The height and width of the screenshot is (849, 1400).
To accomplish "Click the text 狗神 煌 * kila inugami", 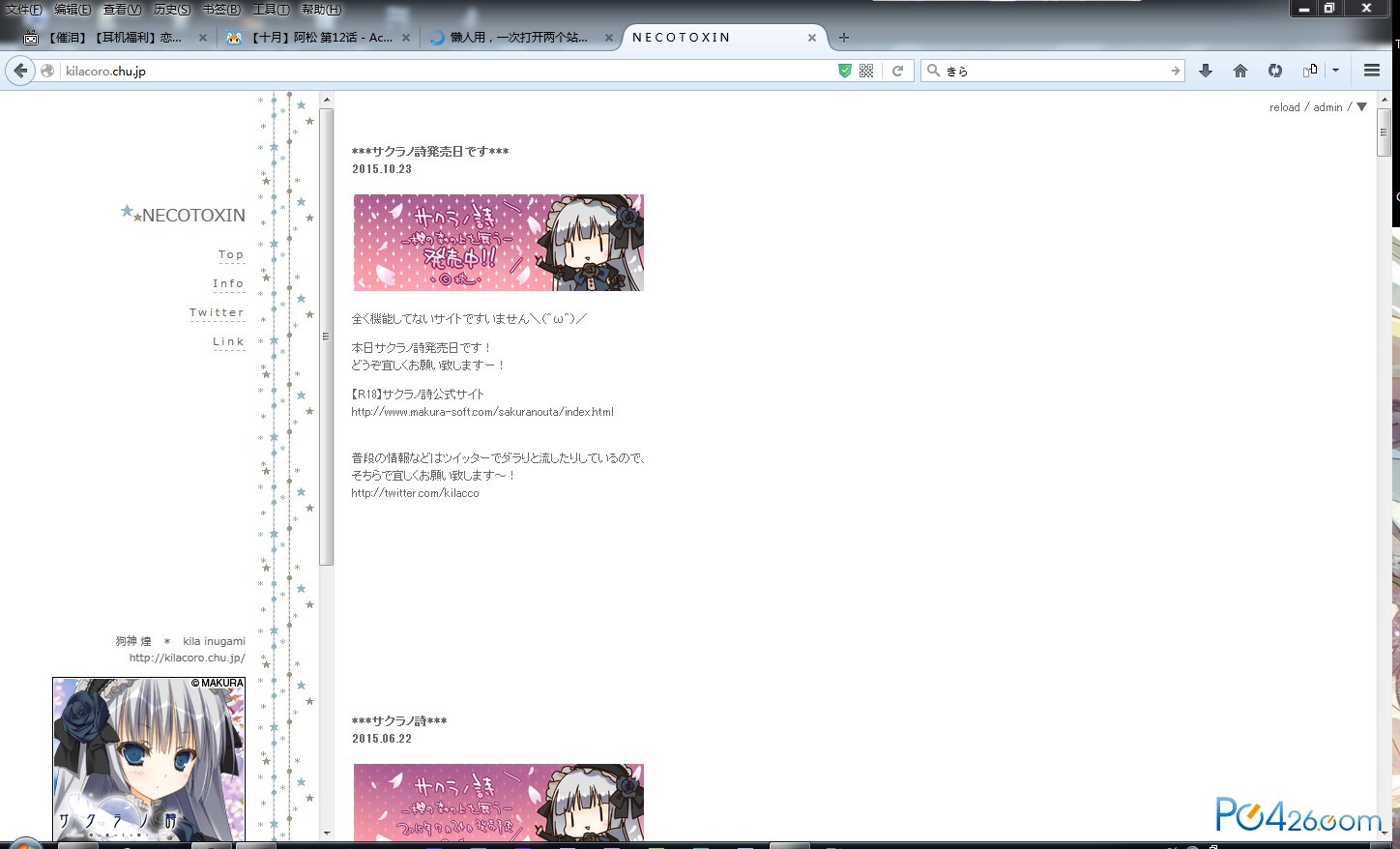I will (180, 641).
